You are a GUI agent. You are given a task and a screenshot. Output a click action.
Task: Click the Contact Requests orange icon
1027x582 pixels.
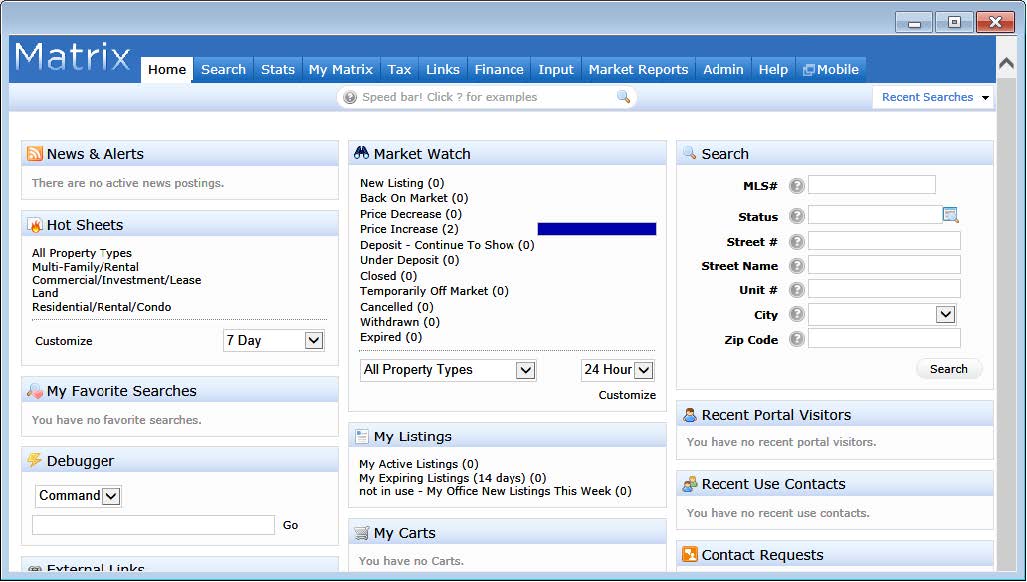click(x=690, y=555)
